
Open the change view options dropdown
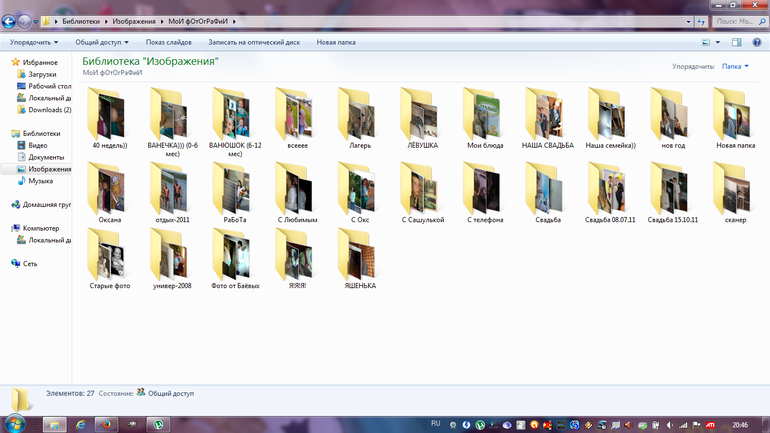pyautogui.click(x=718, y=43)
